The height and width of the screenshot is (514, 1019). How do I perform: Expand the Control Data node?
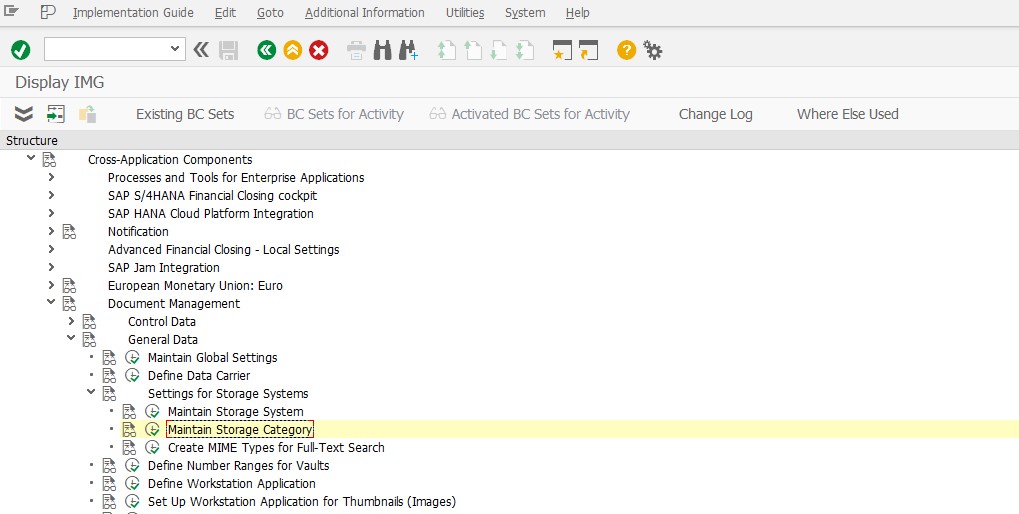click(x=71, y=321)
